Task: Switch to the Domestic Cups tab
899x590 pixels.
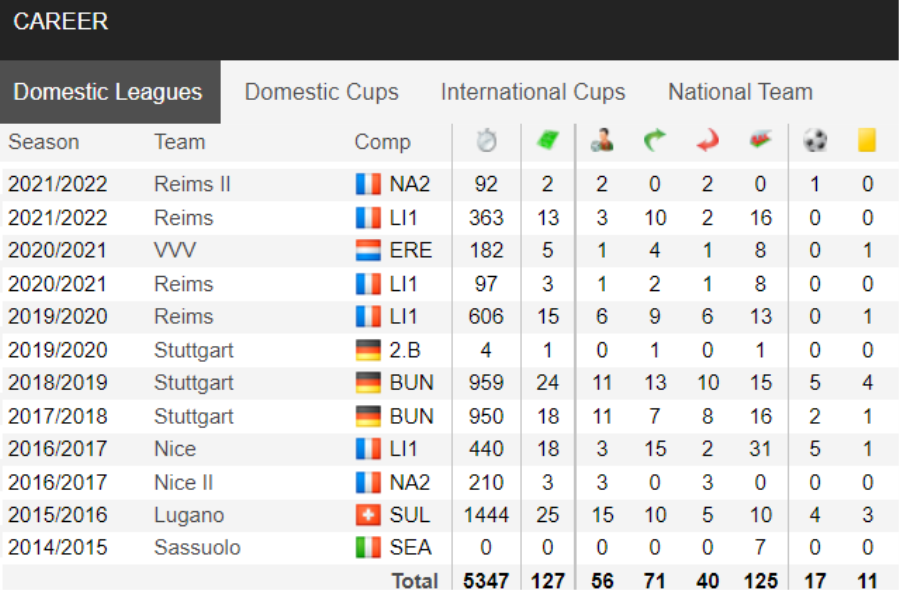Action: click(x=322, y=92)
